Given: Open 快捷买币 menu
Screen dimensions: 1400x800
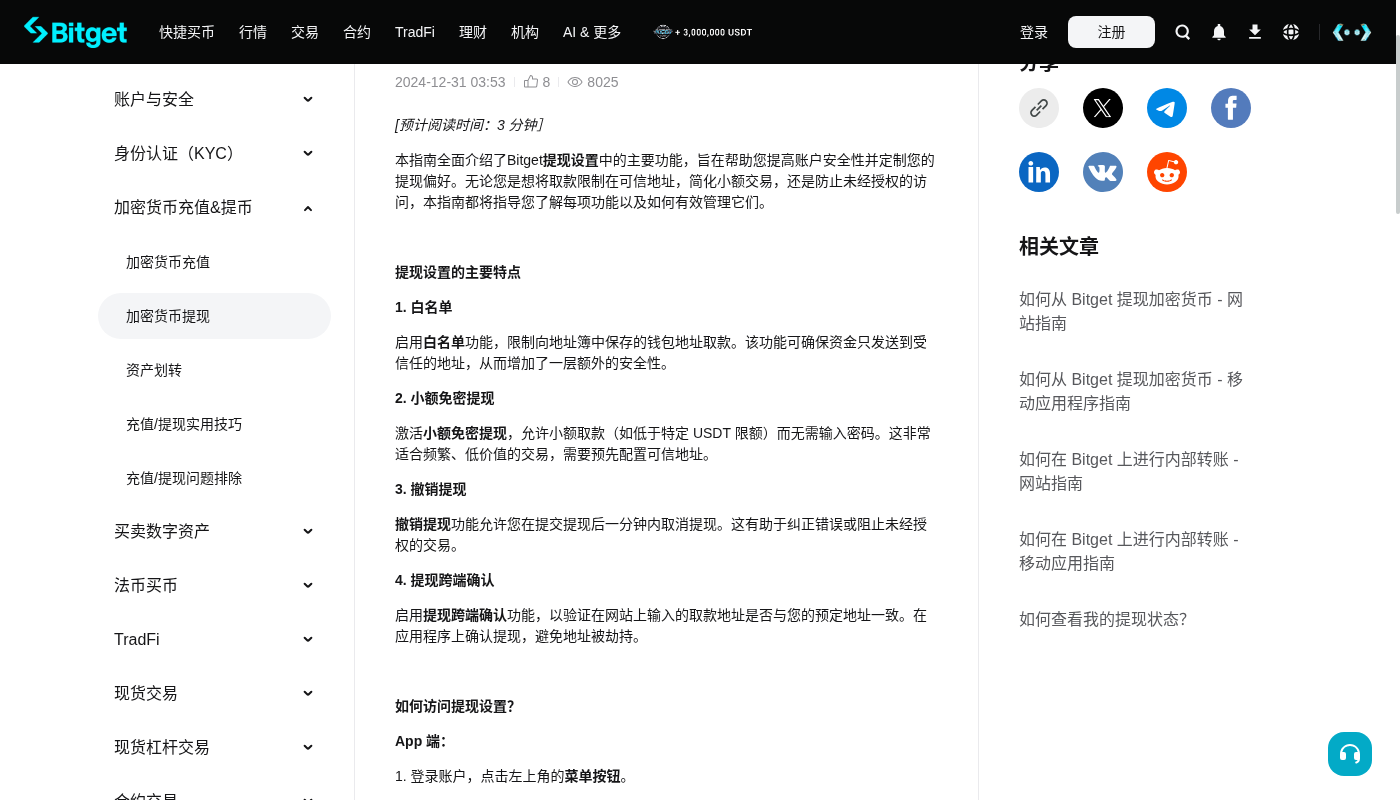Looking at the screenshot, I should tap(187, 32).
